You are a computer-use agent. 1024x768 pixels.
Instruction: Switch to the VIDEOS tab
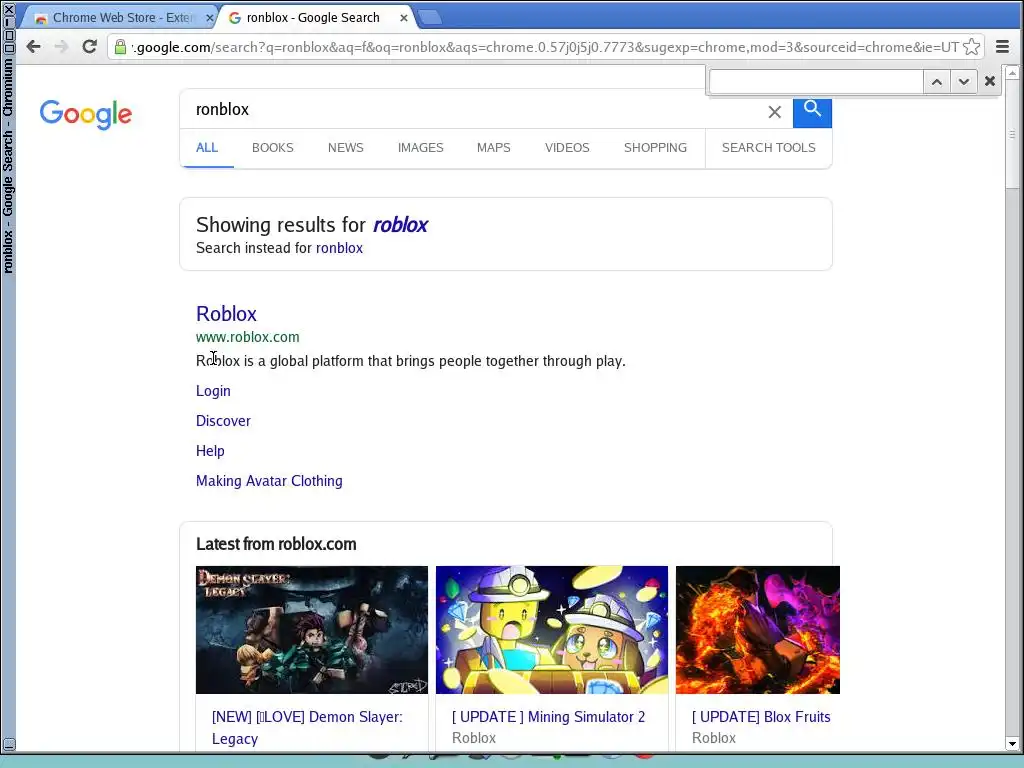[567, 148]
